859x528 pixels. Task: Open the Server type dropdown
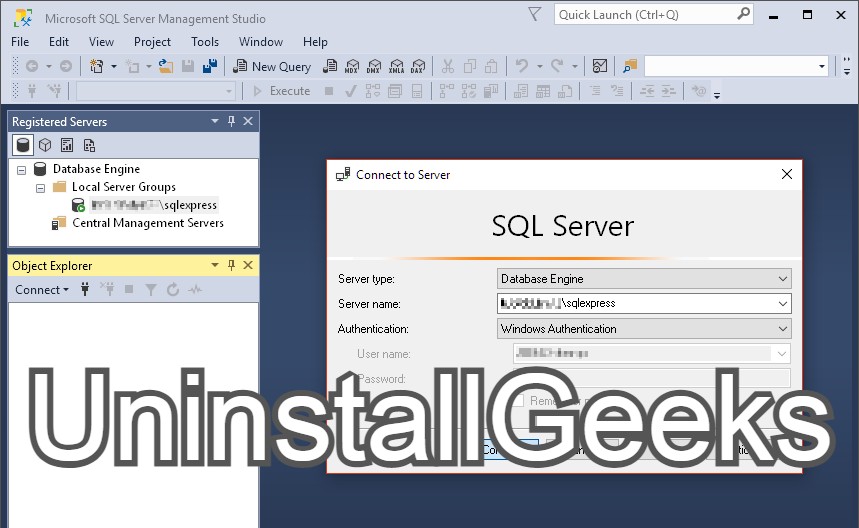[x=783, y=279]
